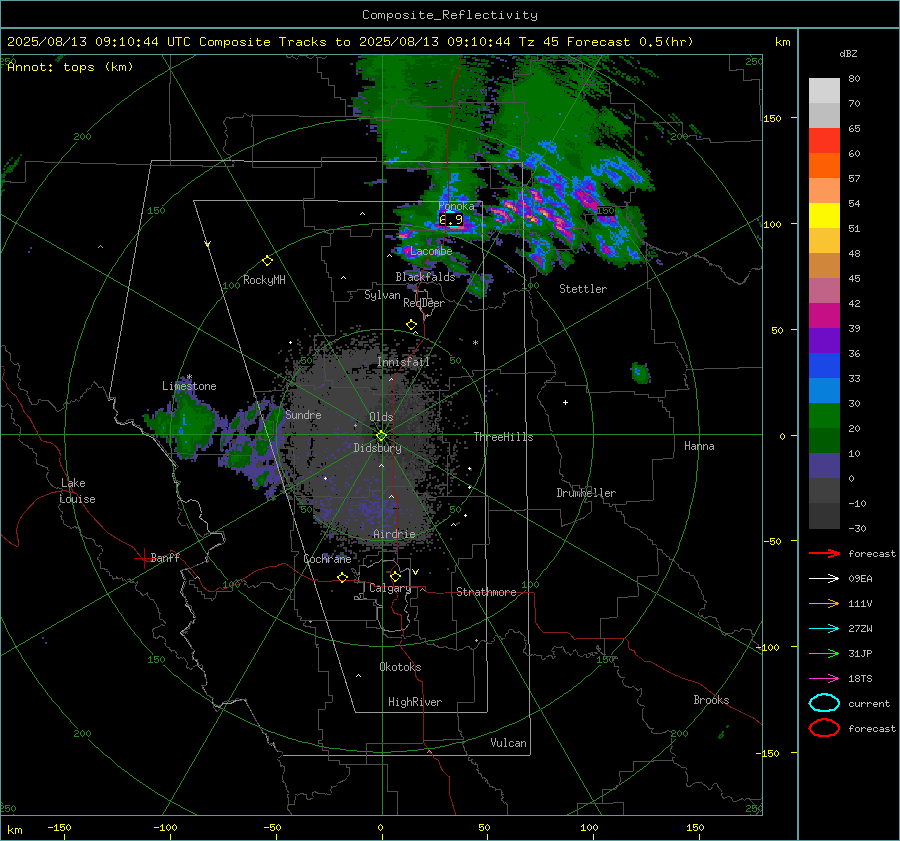Click the Blackfalds city label
900x841 pixels.
(425, 277)
